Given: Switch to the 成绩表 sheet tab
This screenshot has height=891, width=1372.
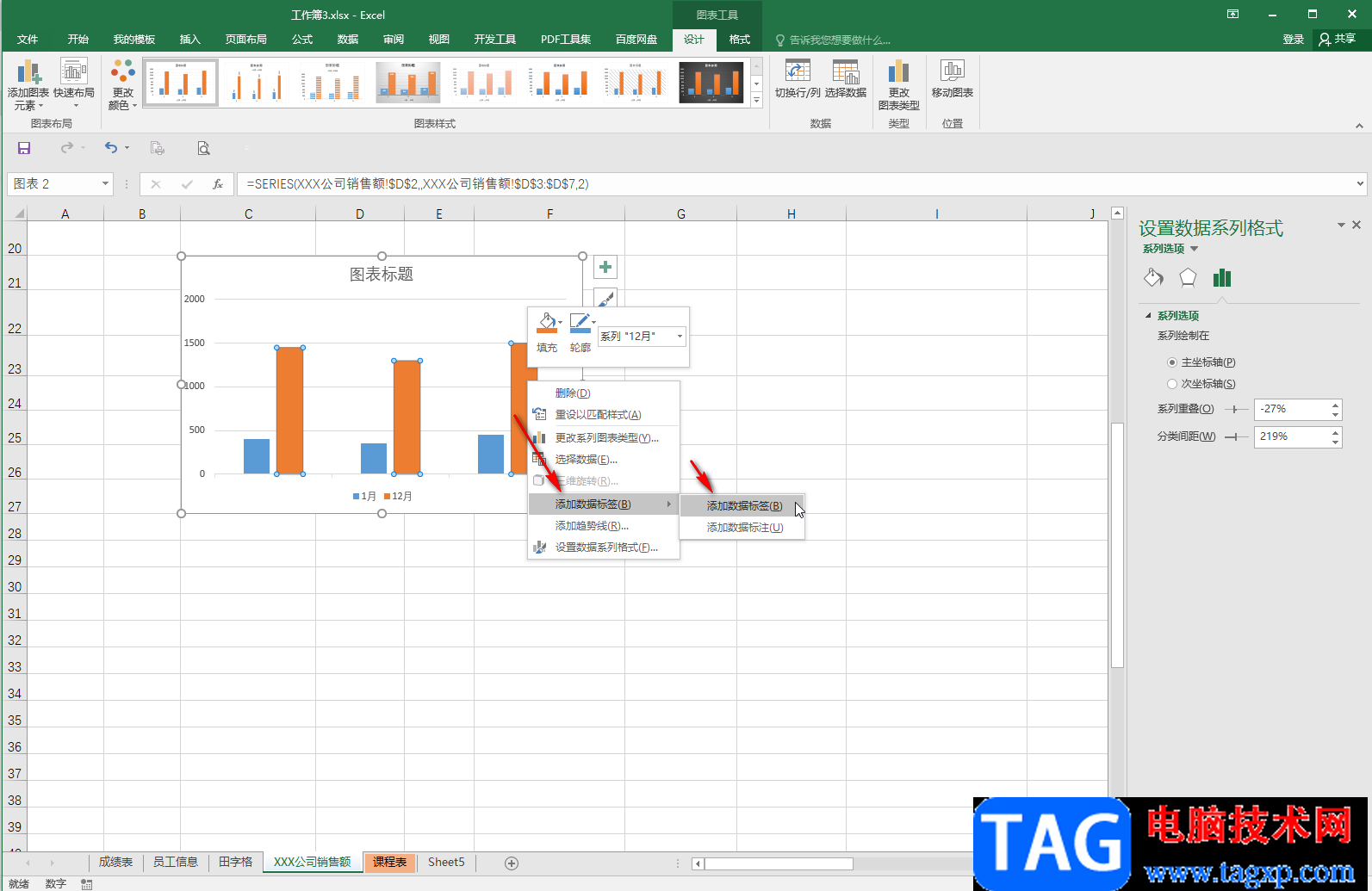Looking at the screenshot, I should click(115, 862).
